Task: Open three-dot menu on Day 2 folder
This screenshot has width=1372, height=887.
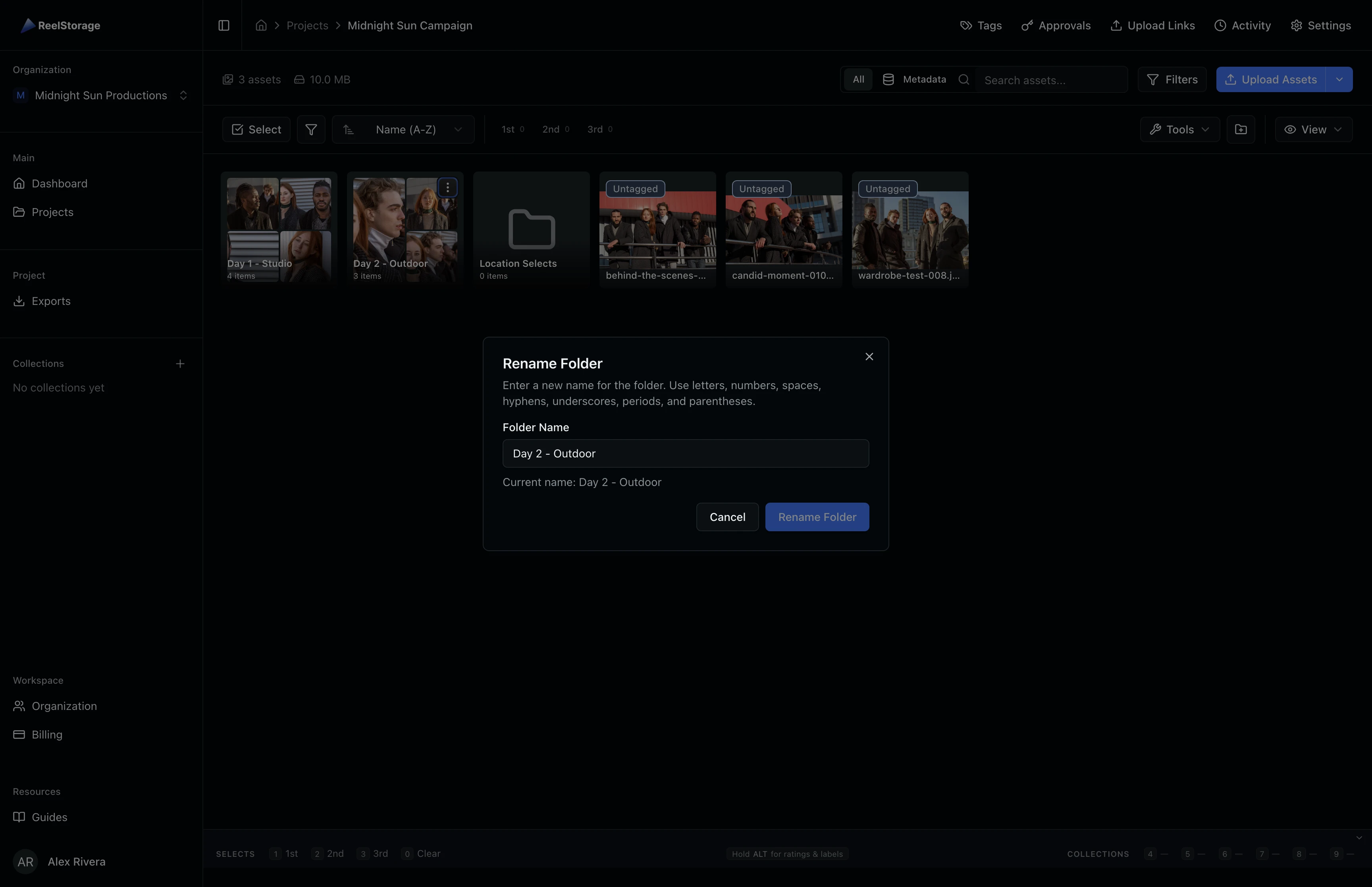Action: [x=447, y=188]
